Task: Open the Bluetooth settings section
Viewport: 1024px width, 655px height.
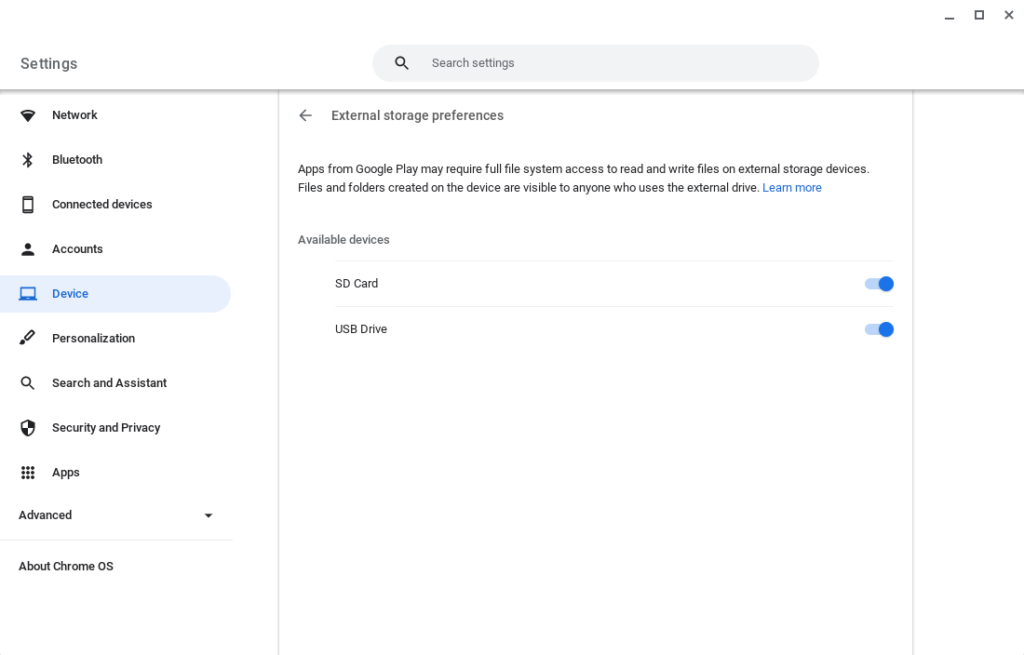Action: [x=116, y=160]
